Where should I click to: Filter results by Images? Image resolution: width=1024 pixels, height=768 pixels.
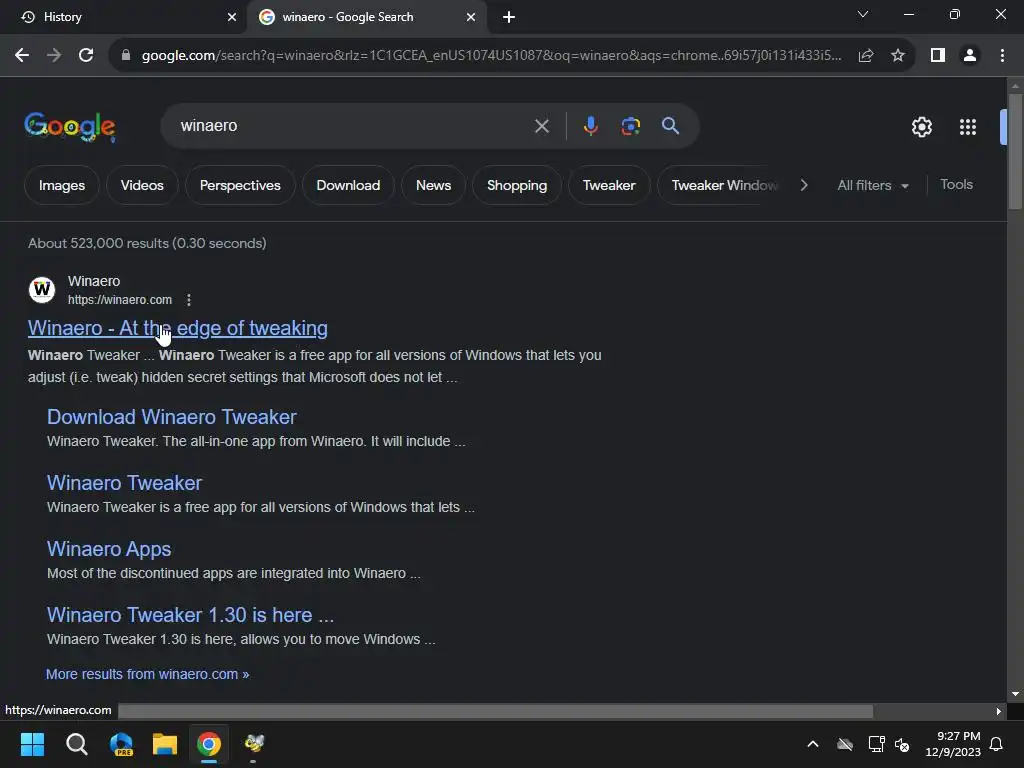[61, 185]
